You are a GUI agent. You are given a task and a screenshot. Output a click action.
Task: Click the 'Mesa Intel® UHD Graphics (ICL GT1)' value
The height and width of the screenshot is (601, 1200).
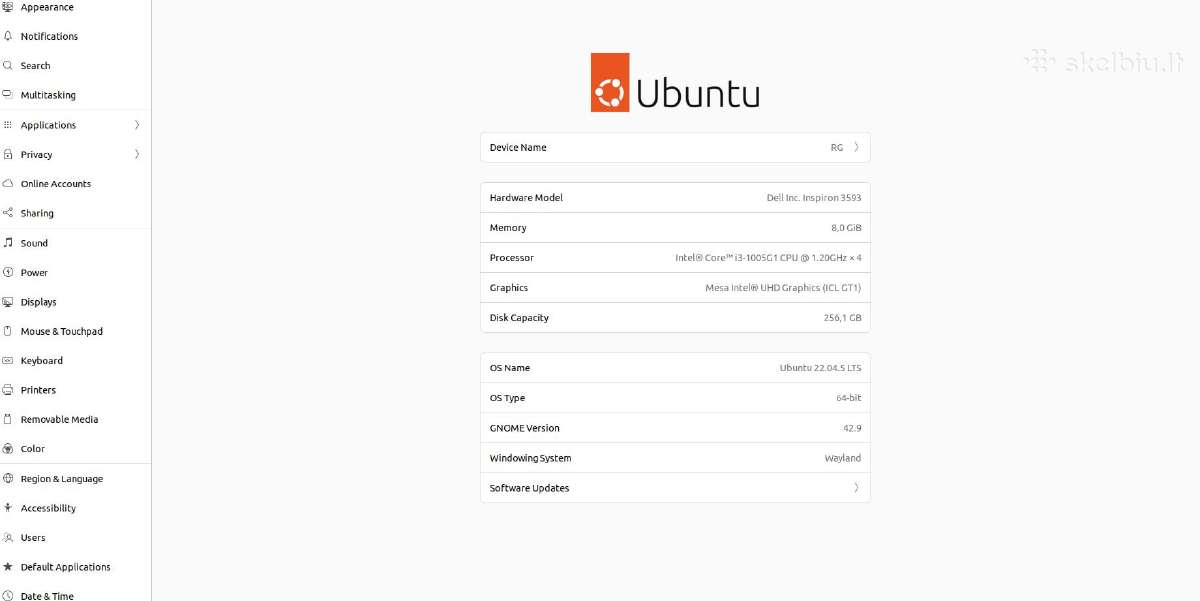tap(783, 288)
